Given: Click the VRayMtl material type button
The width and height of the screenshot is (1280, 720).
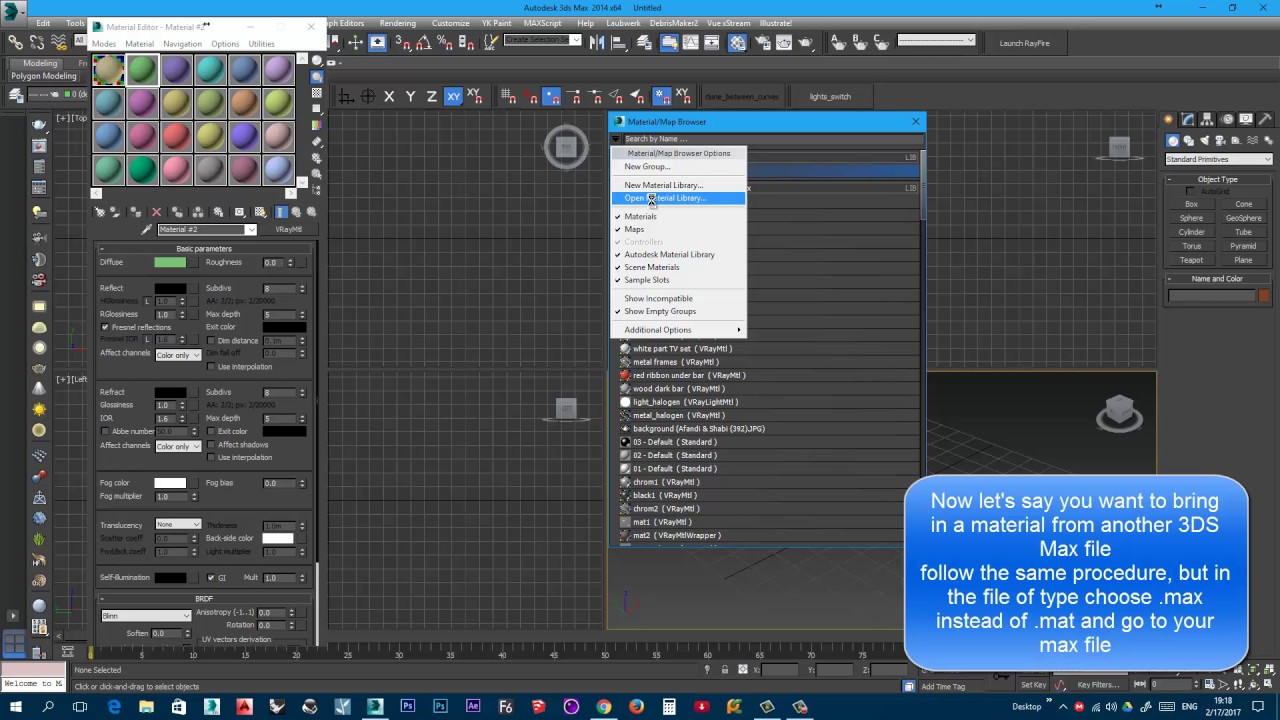Looking at the screenshot, I should click(x=288, y=230).
